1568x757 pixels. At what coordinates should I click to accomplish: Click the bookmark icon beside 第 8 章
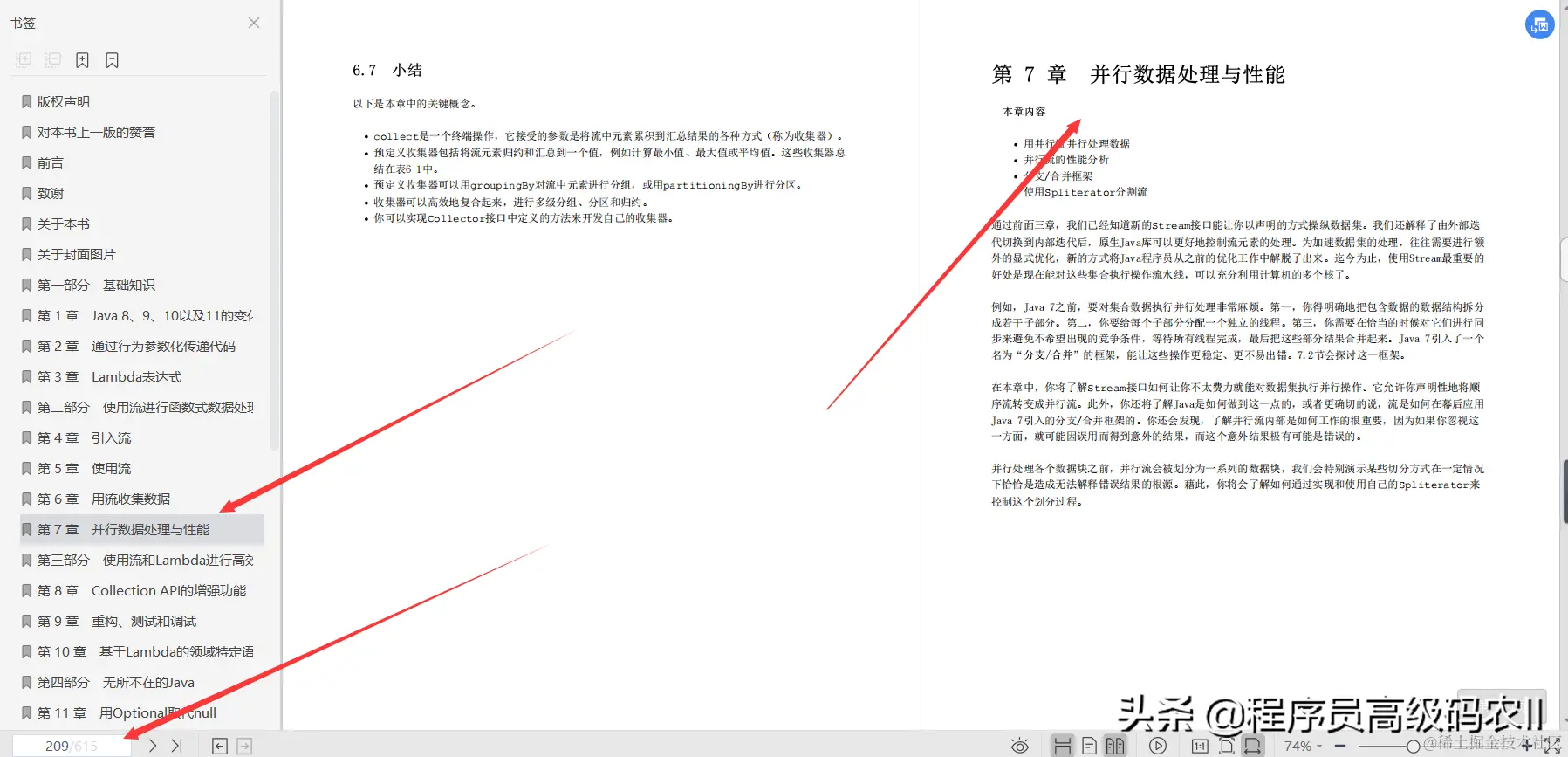(26, 590)
